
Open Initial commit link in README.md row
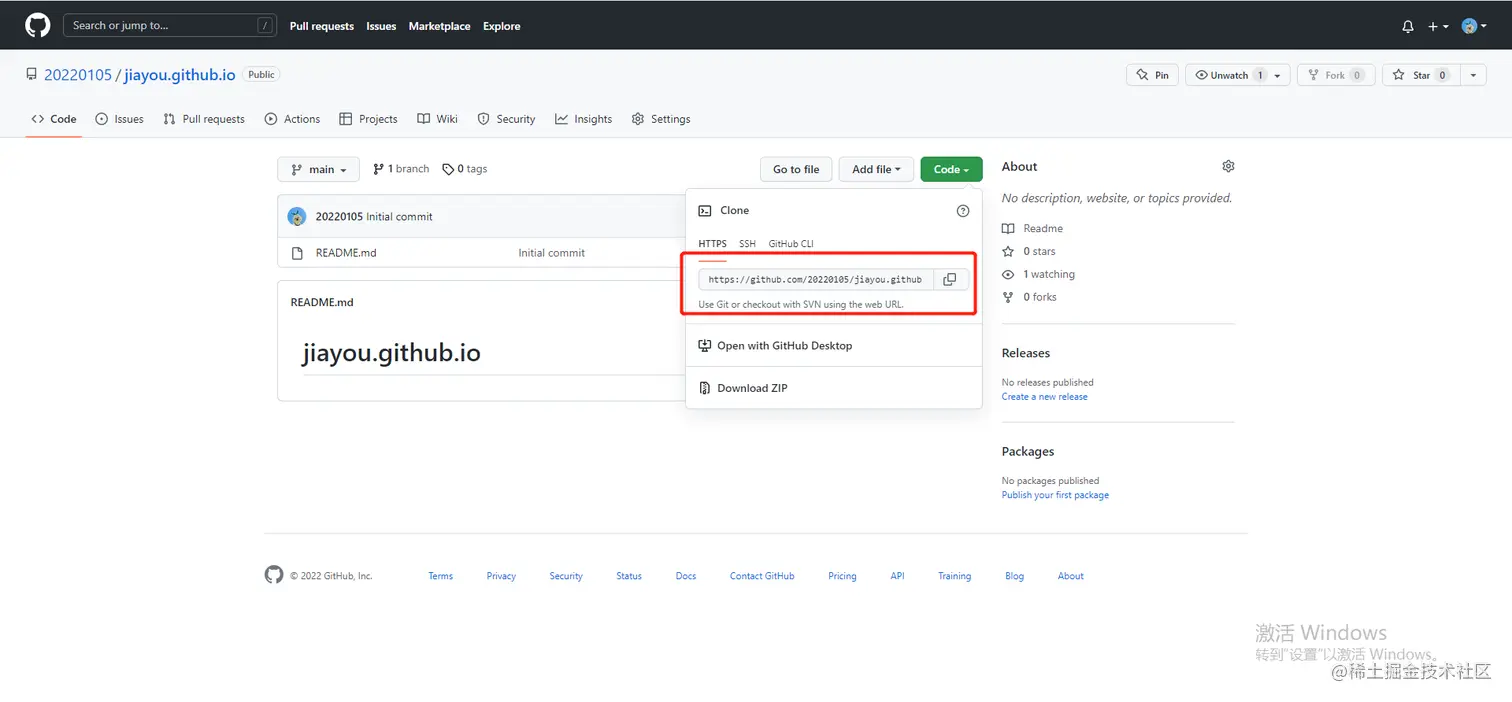point(551,253)
